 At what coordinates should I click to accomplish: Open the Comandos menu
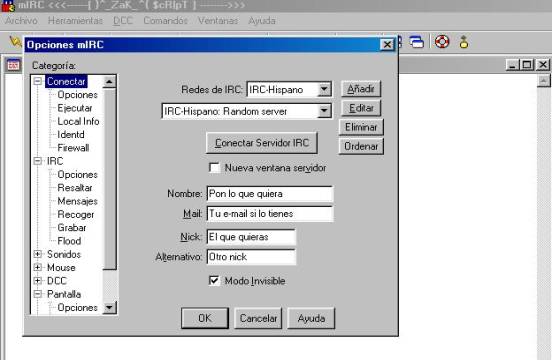point(165,21)
